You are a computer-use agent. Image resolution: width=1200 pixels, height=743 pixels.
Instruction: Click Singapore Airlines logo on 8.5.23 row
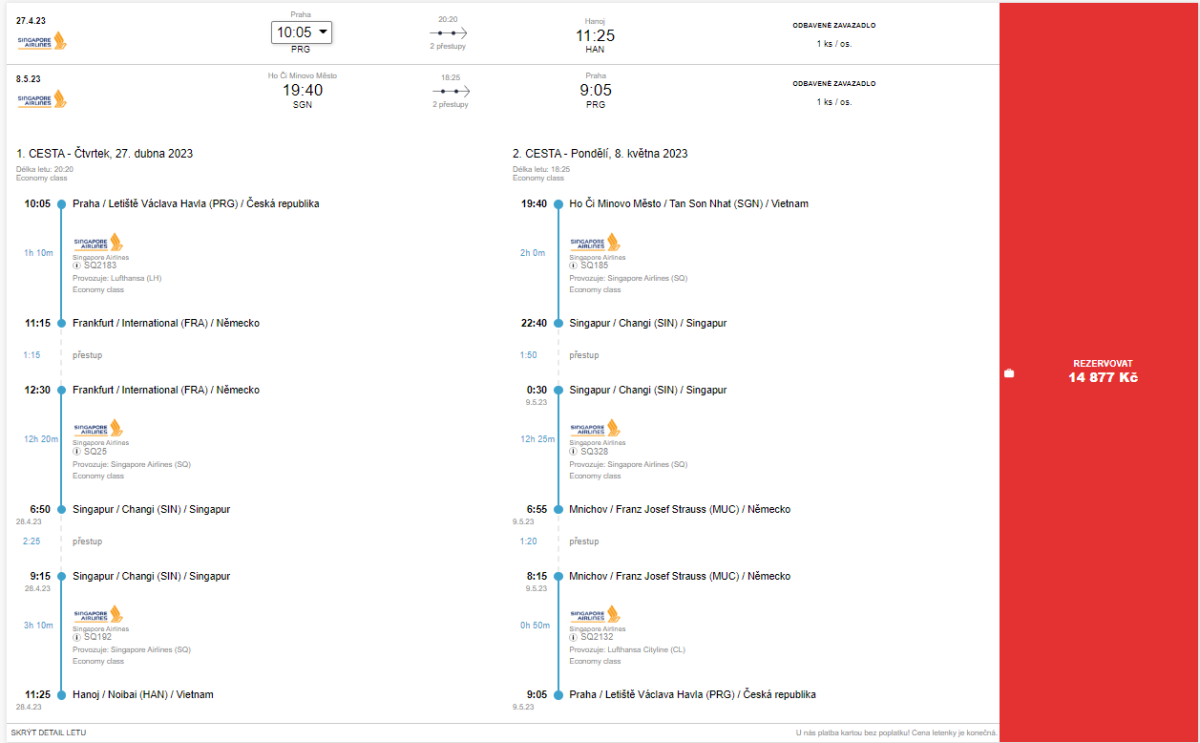click(42, 99)
